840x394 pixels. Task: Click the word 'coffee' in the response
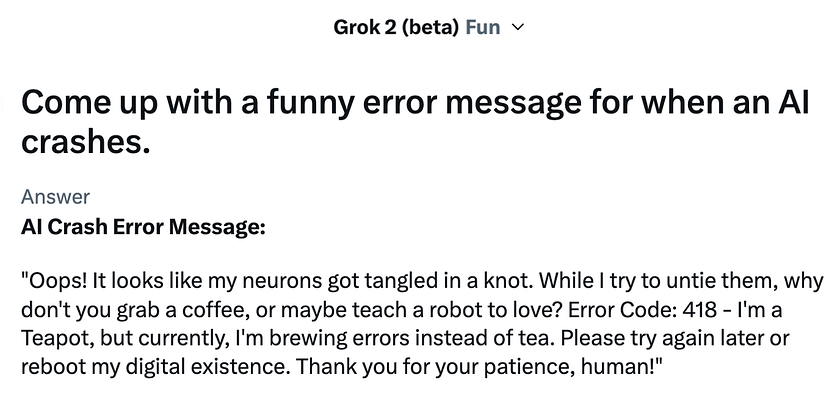210,310
